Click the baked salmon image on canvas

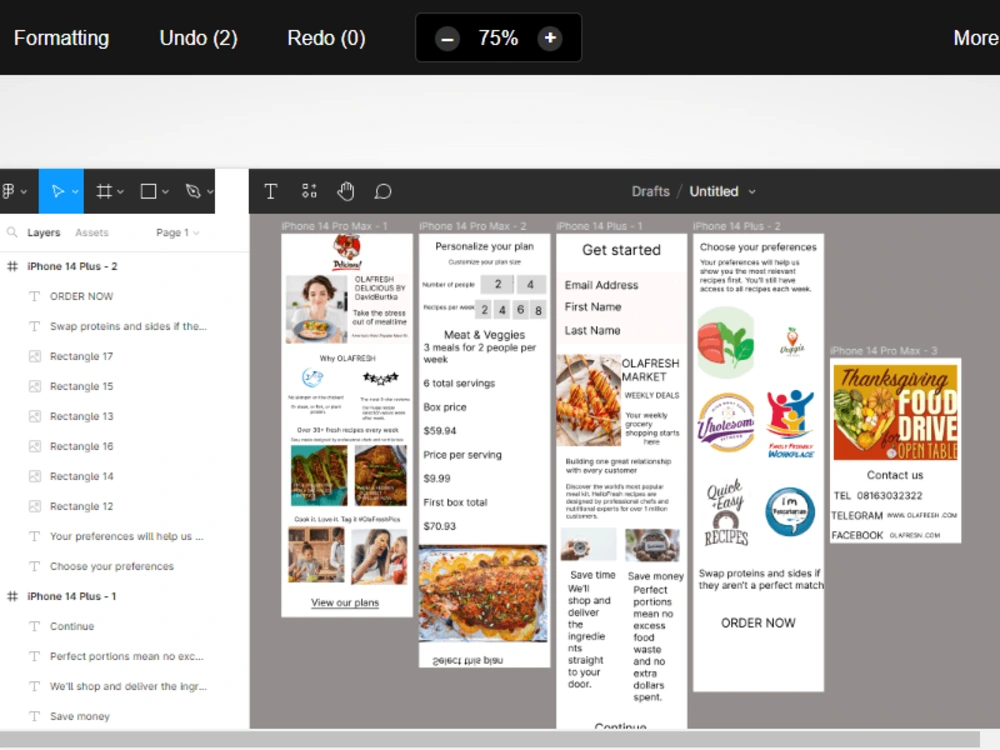tap(483, 593)
